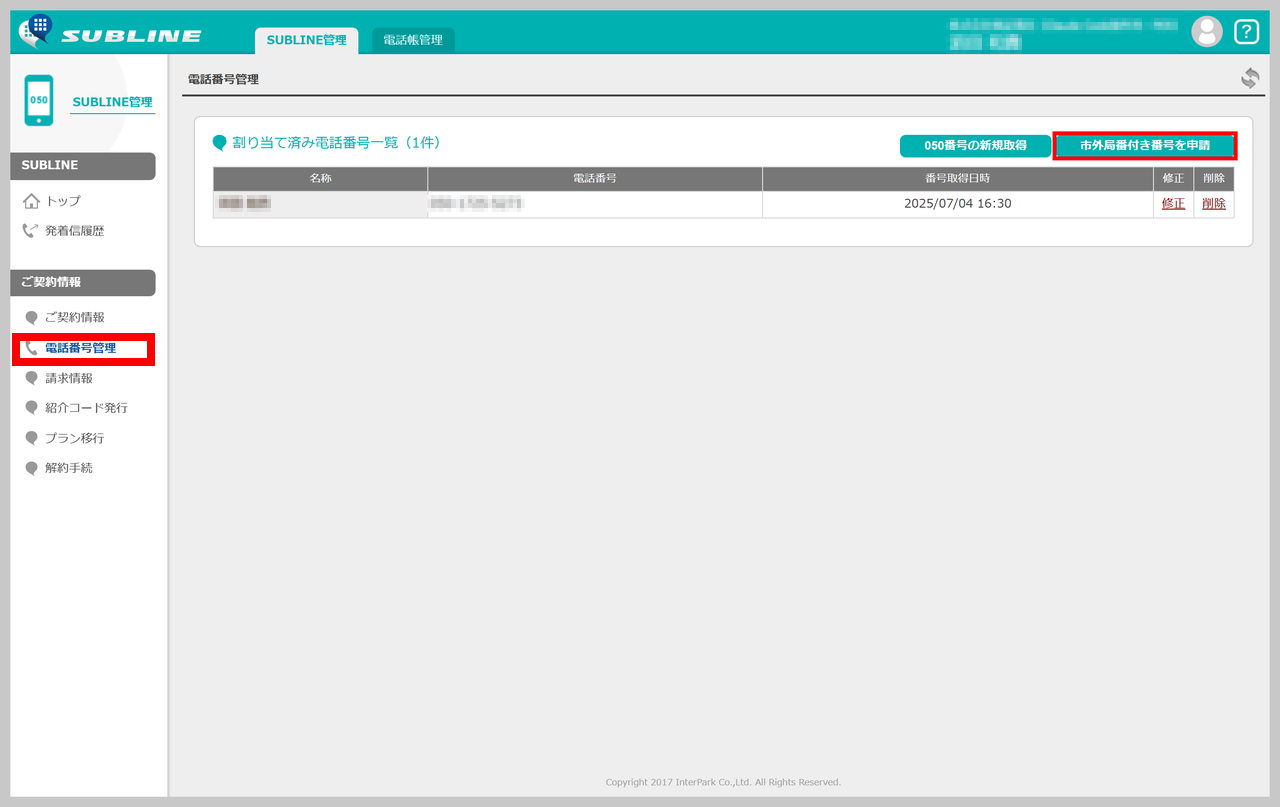Image resolution: width=1280 pixels, height=807 pixels.
Task: Click the bubble icon beside プラン移行
Action: [31, 438]
